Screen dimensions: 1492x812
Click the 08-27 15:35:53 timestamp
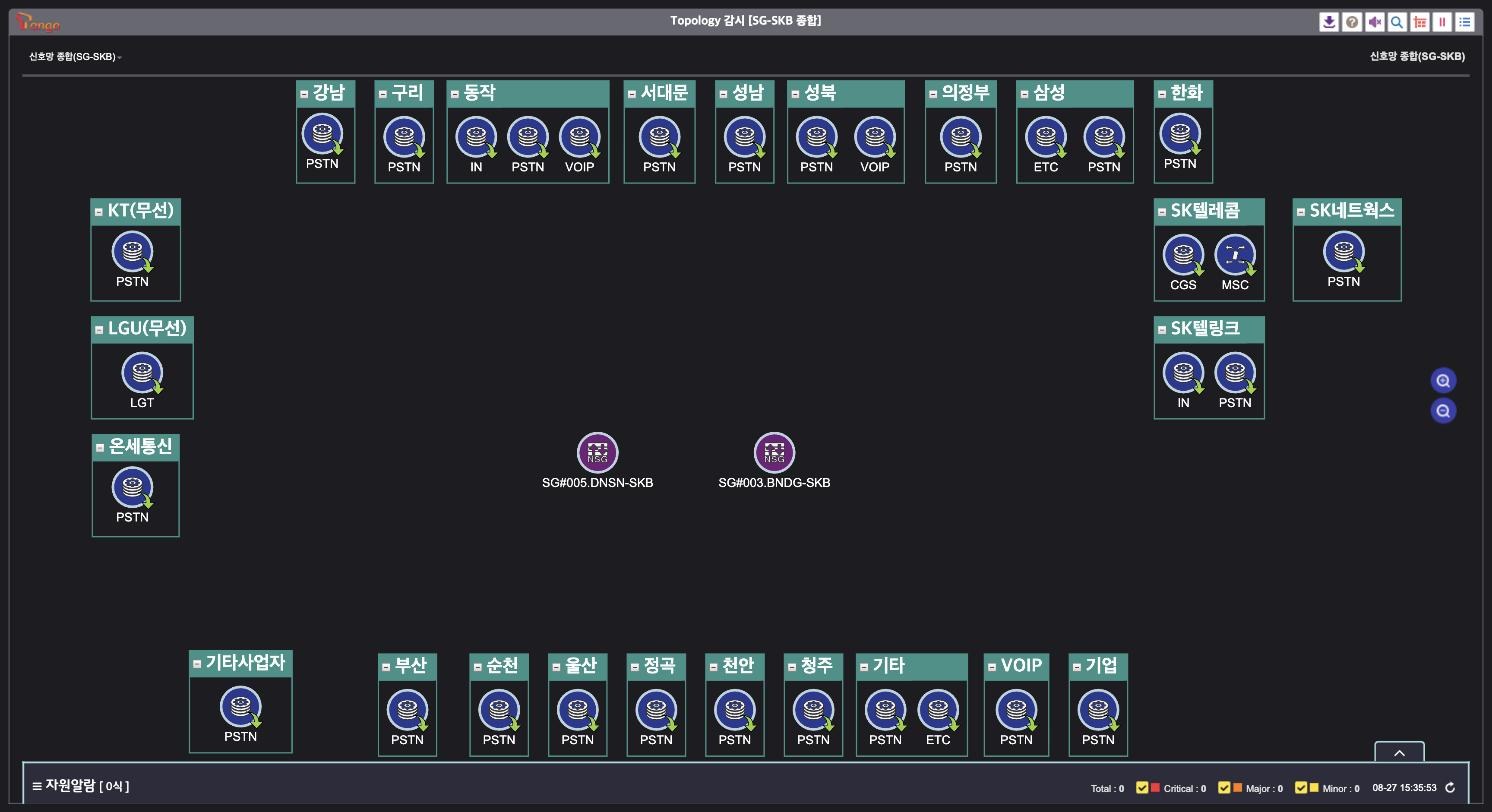(1404, 788)
